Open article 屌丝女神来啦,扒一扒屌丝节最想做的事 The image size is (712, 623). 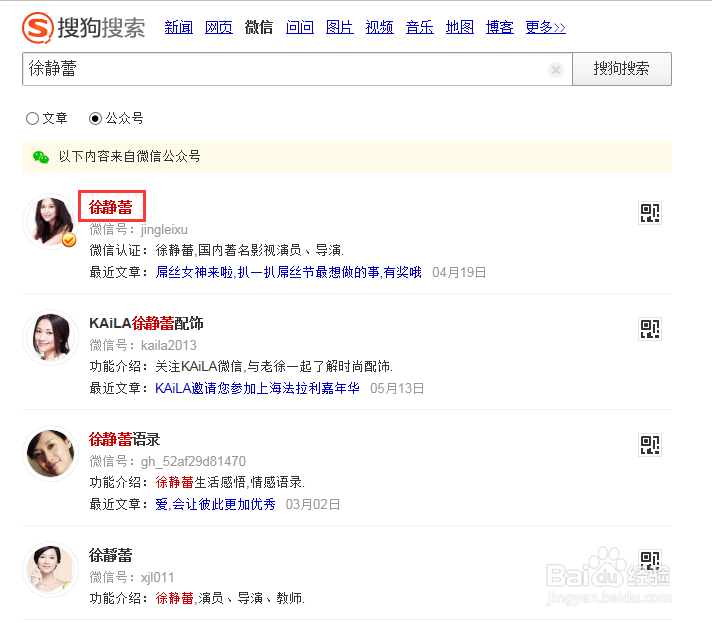pos(288,272)
